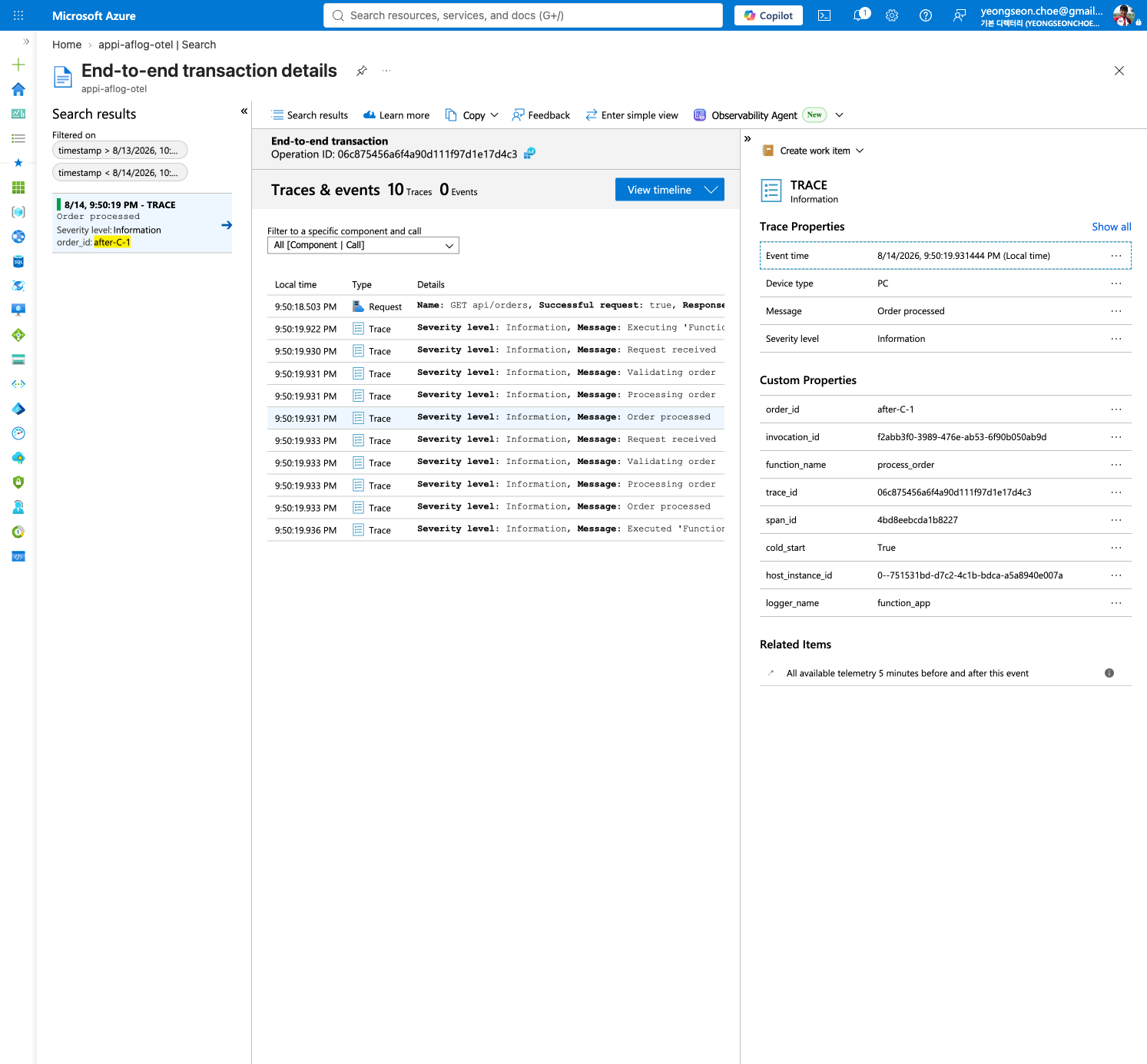The image size is (1147, 1064).
Task: Collapse the right details pane chevron
Action: [x=748, y=139]
